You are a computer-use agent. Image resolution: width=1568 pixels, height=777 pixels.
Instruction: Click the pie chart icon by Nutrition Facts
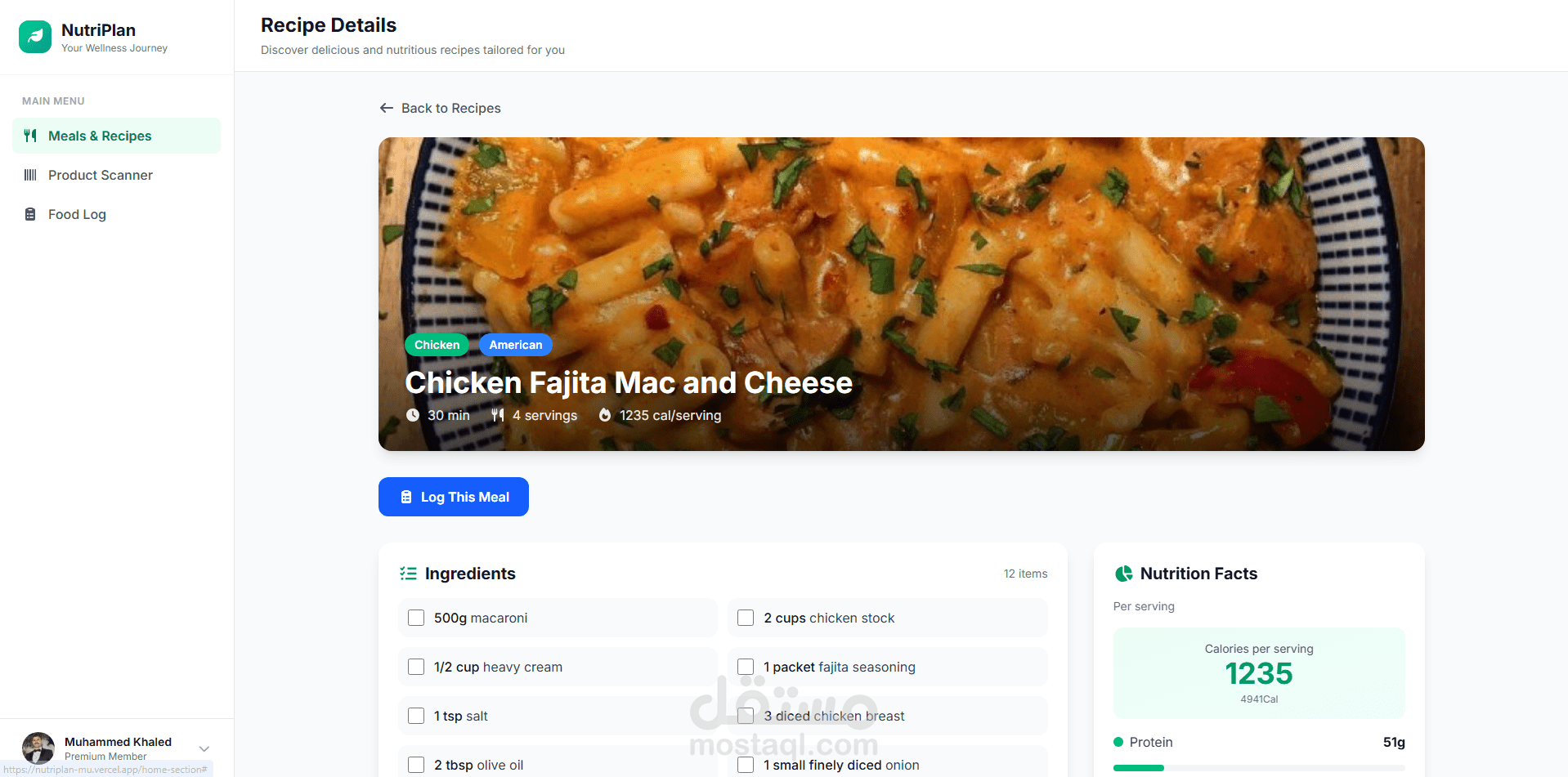click(x=1124, y=574)
